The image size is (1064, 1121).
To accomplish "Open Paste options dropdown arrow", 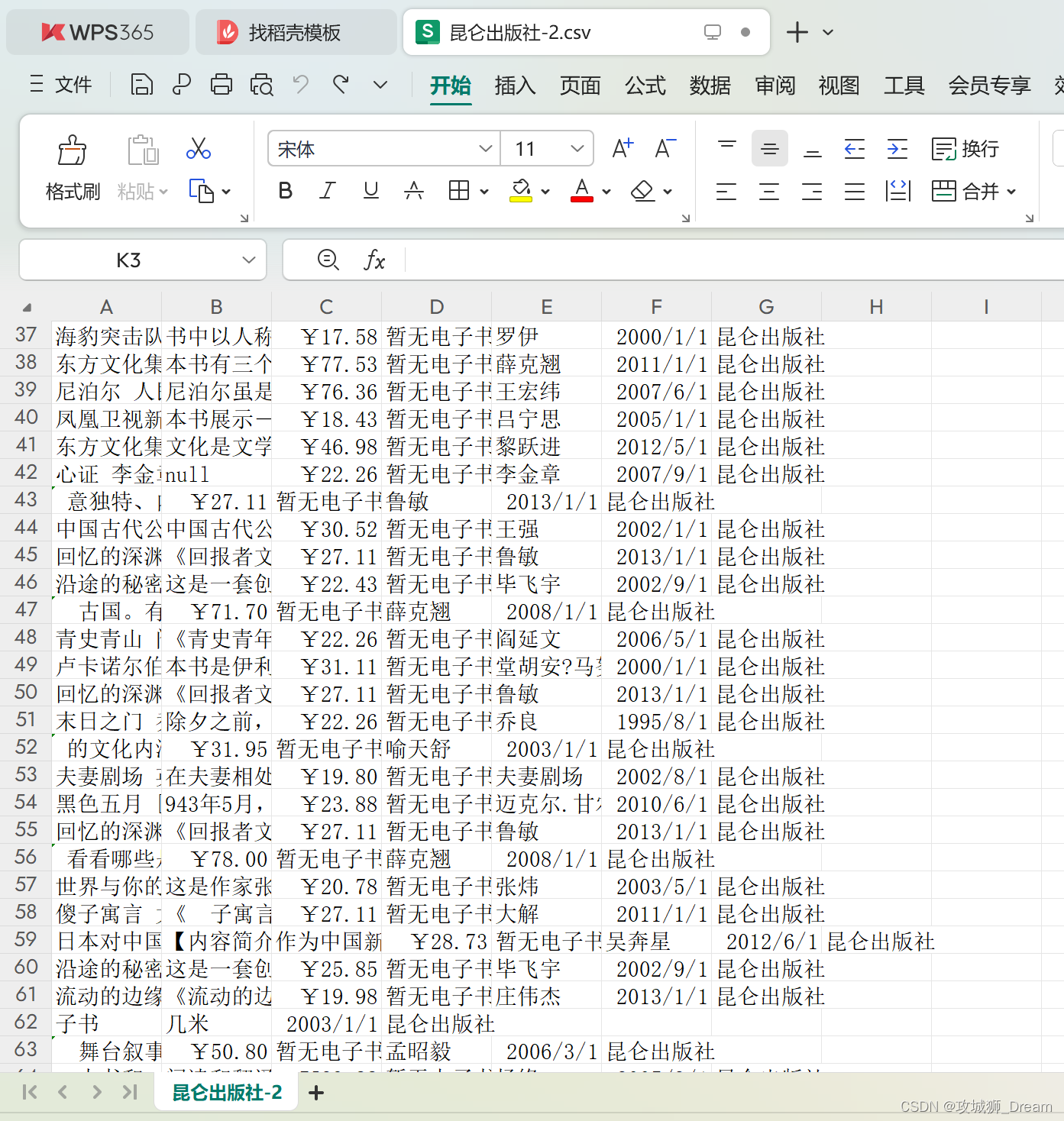I will pyautogui.click(x=163, y=192).
